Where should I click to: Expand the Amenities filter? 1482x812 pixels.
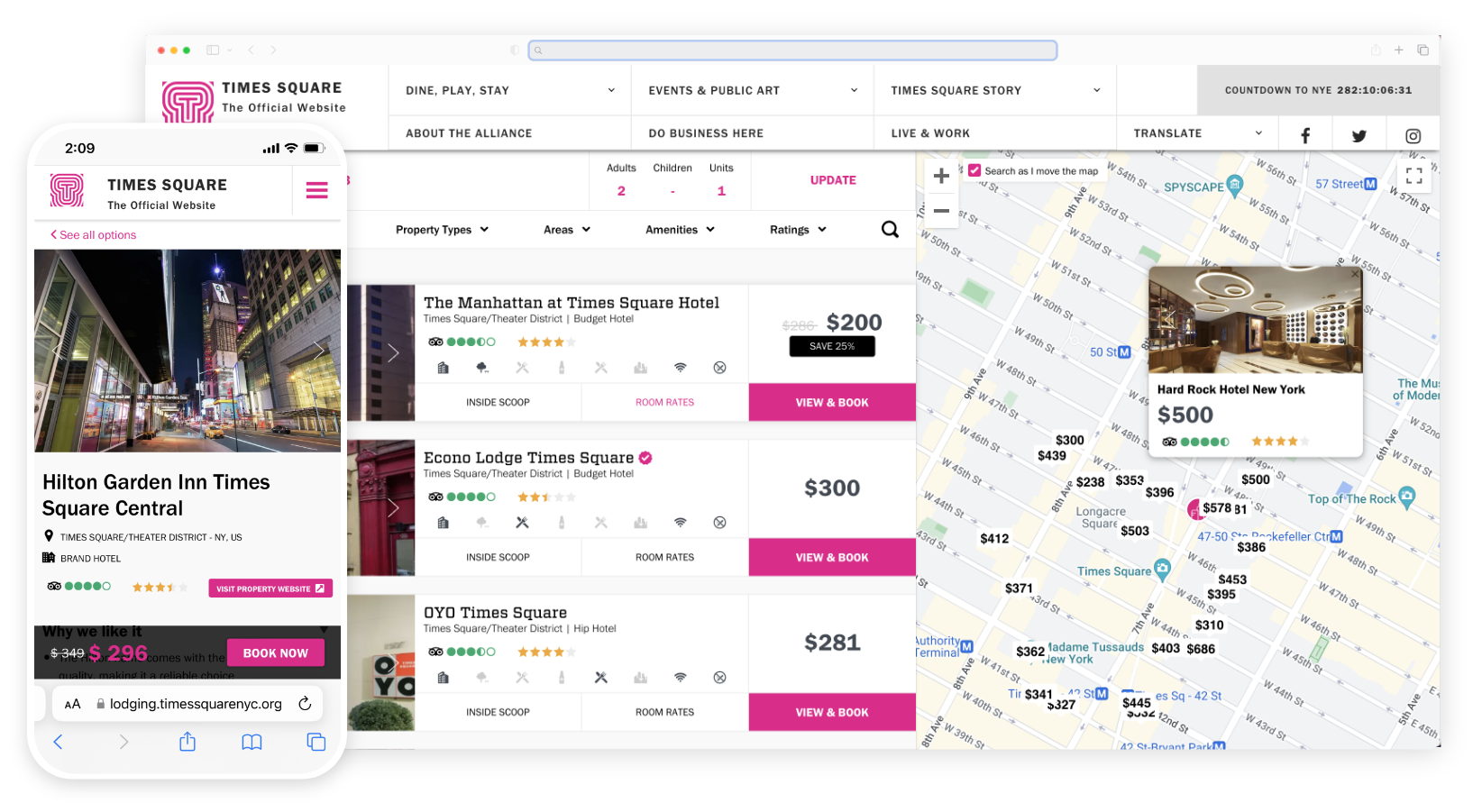pos(680,230)
